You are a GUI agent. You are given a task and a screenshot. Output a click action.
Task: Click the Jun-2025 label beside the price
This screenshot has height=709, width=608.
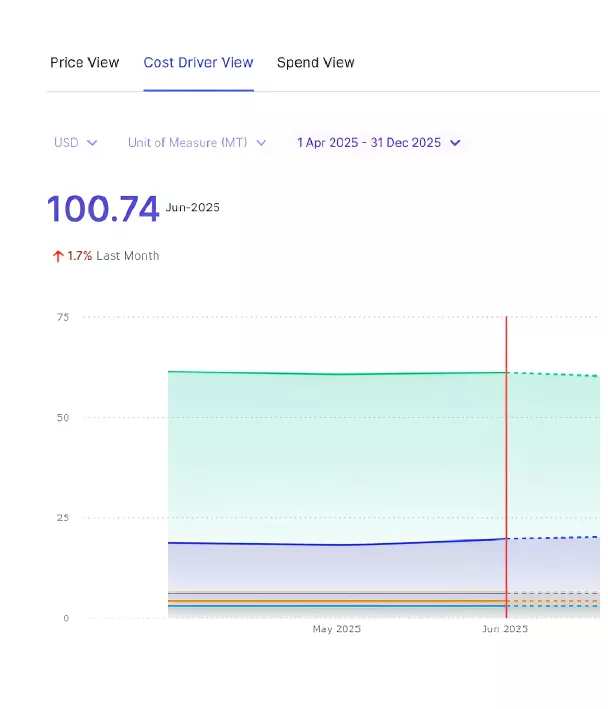click(193, 208)
